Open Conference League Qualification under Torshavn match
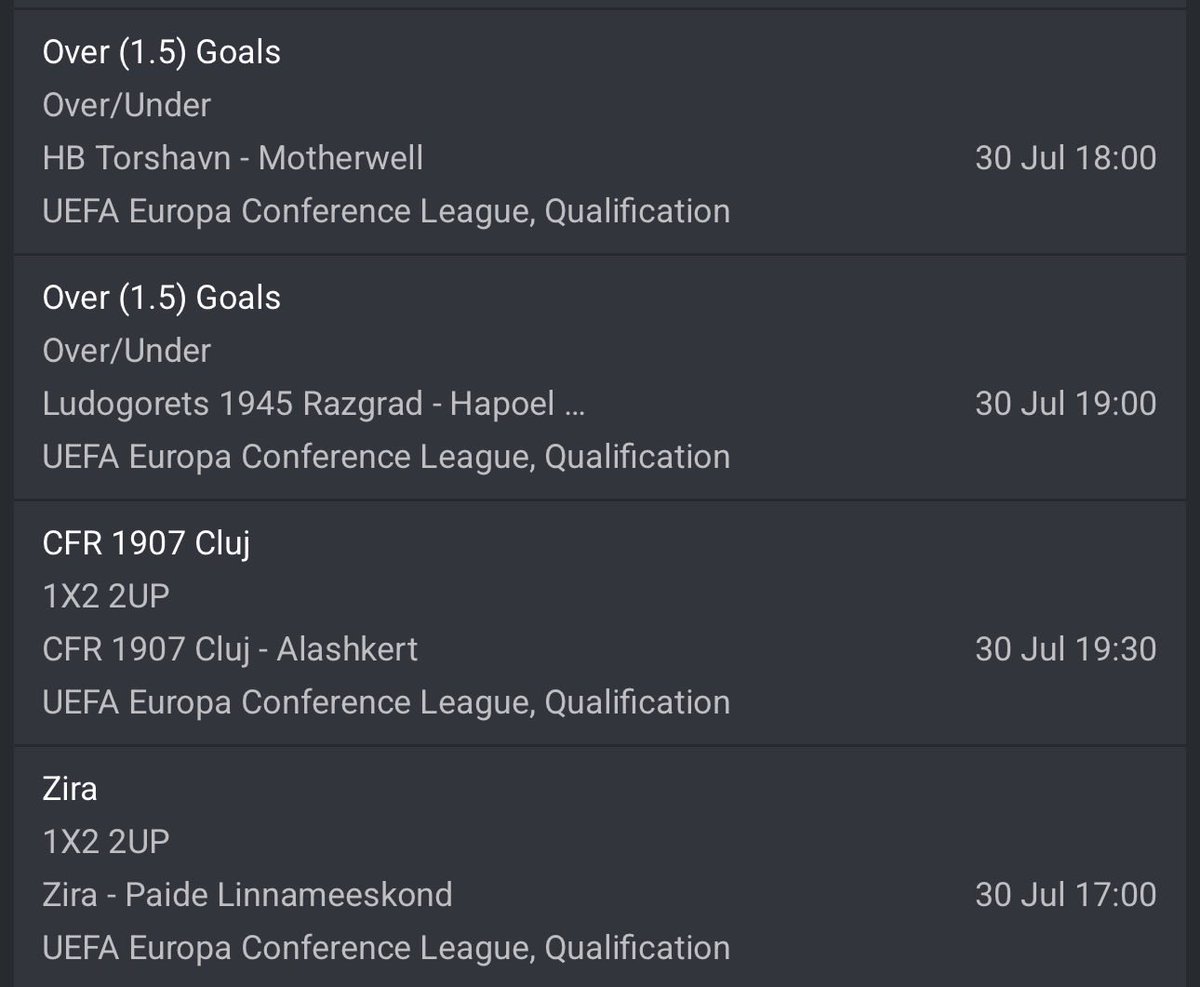The height and width of the screenshot is (987, 1200). (x=386, y=211)
